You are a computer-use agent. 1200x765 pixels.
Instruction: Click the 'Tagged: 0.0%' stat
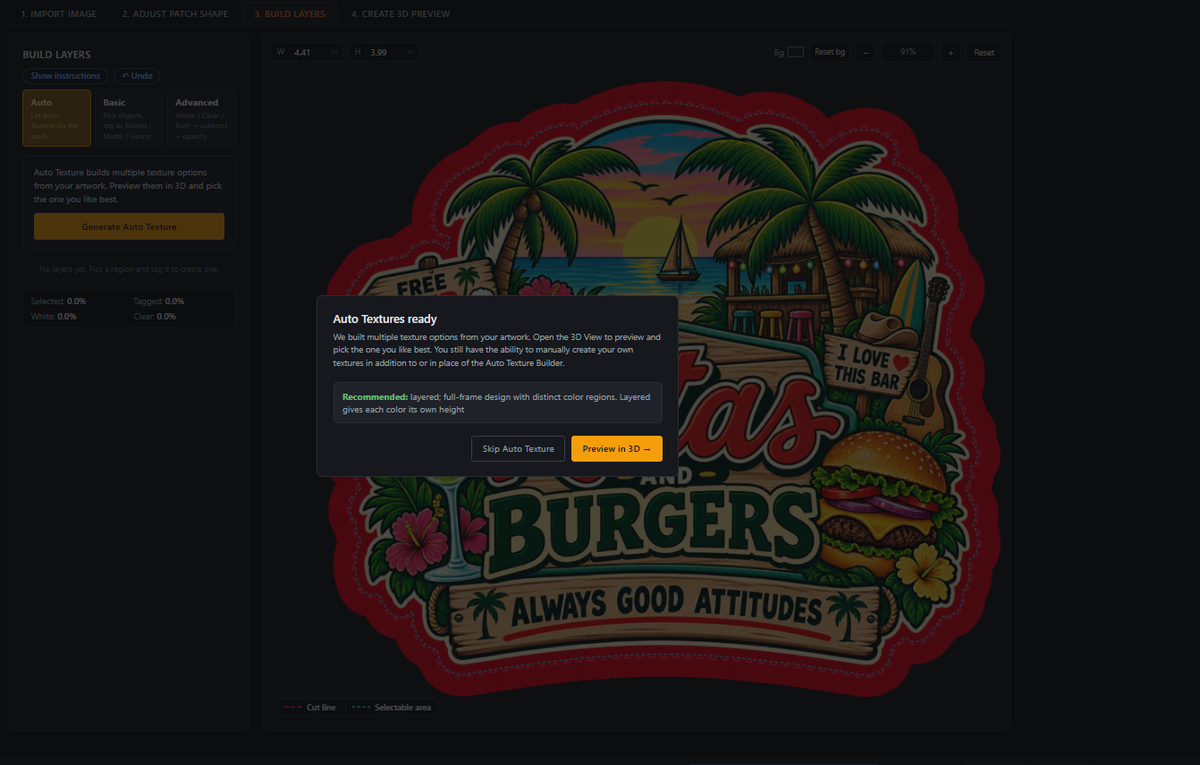[159, 301]
